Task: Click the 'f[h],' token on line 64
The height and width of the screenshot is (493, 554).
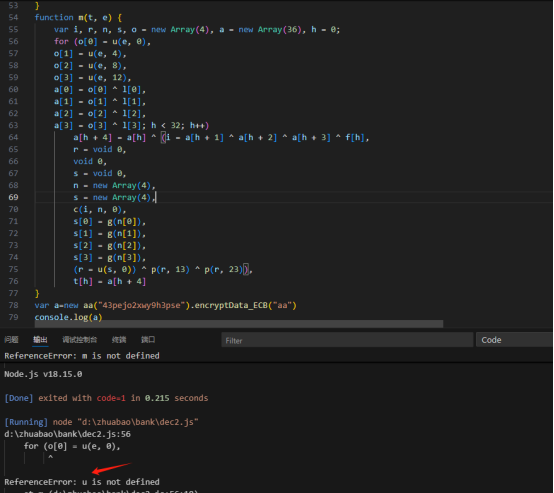Action: click(357, 137)
